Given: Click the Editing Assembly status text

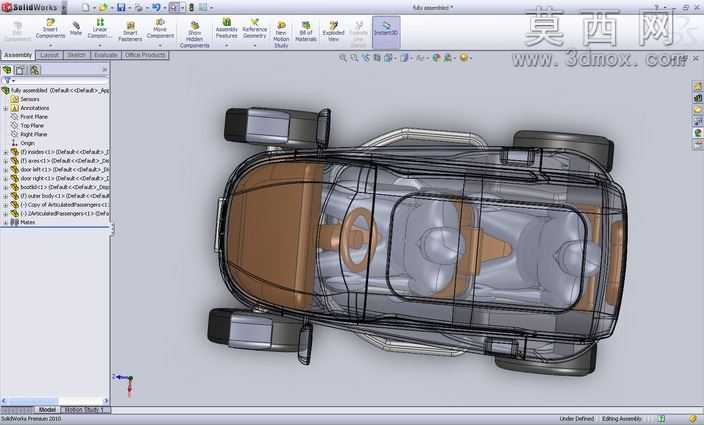Looking at the screenshot, I should 622,419.
